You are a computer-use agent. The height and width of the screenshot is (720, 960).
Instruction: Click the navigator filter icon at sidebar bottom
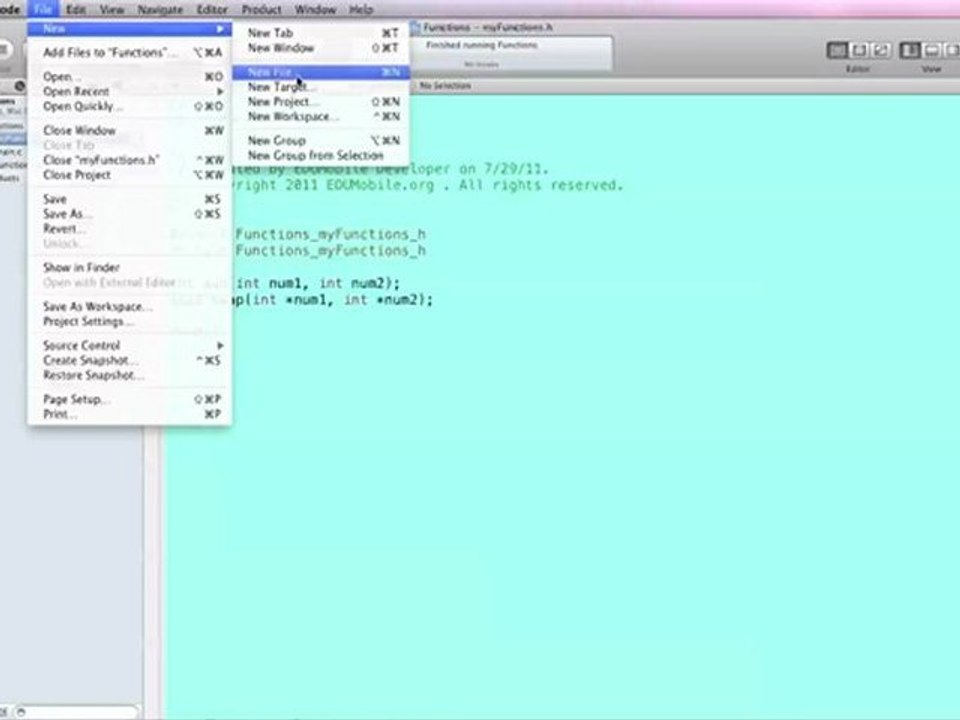pos(21,712)
